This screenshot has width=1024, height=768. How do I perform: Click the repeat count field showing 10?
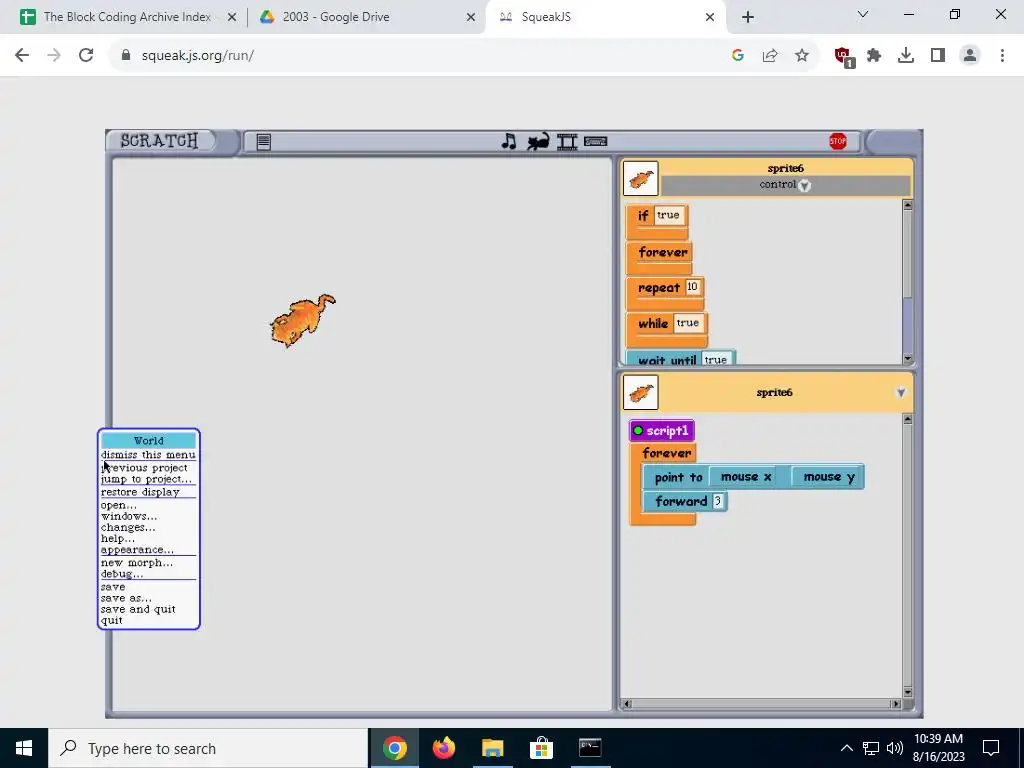click(692, 287)
